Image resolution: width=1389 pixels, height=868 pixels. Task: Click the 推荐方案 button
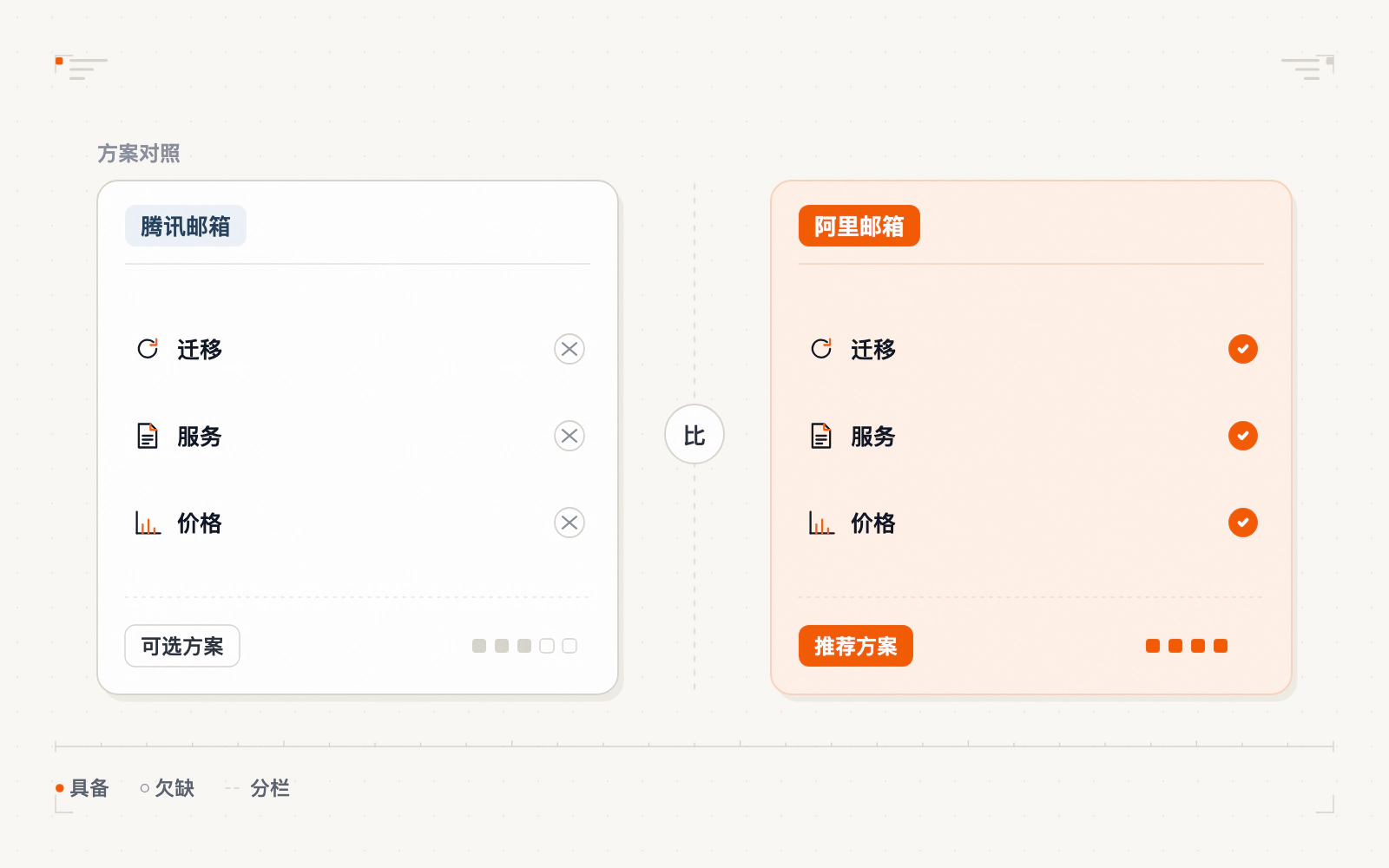coord(856,646)
